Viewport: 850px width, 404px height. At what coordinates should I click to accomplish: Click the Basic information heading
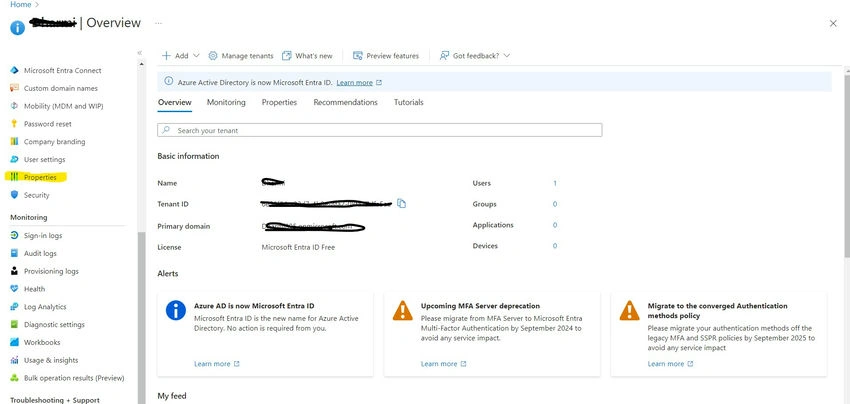pos(188,156)
